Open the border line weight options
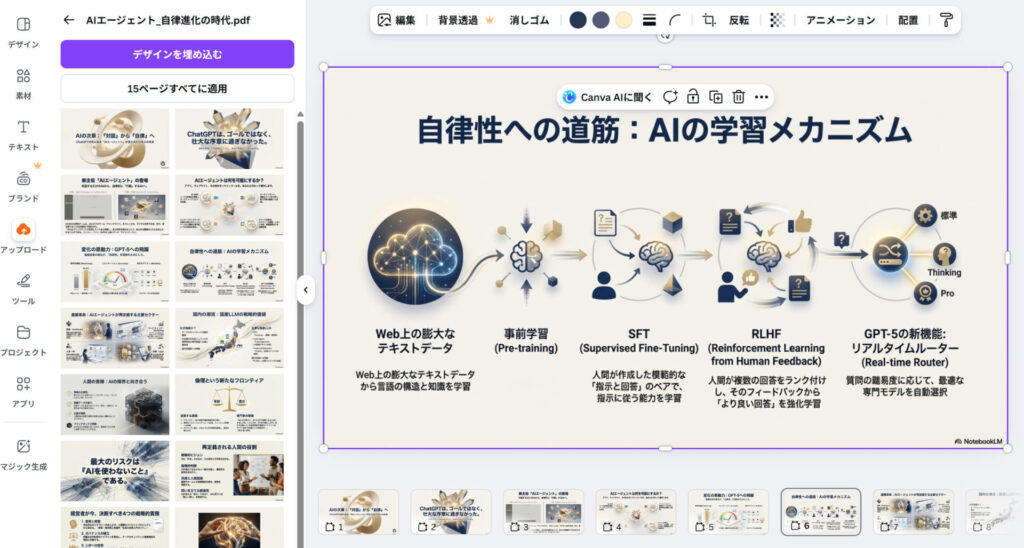Screen dimensions: 1024x548 coord(649,20)
